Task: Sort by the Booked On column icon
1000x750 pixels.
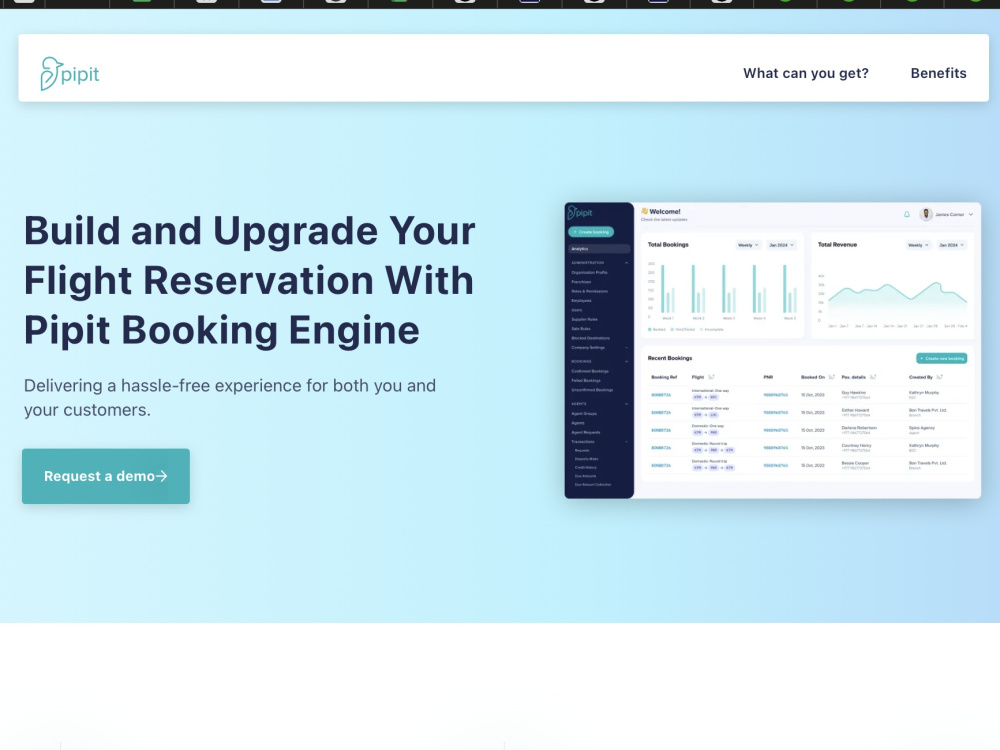Action: [x=832, y=377]
